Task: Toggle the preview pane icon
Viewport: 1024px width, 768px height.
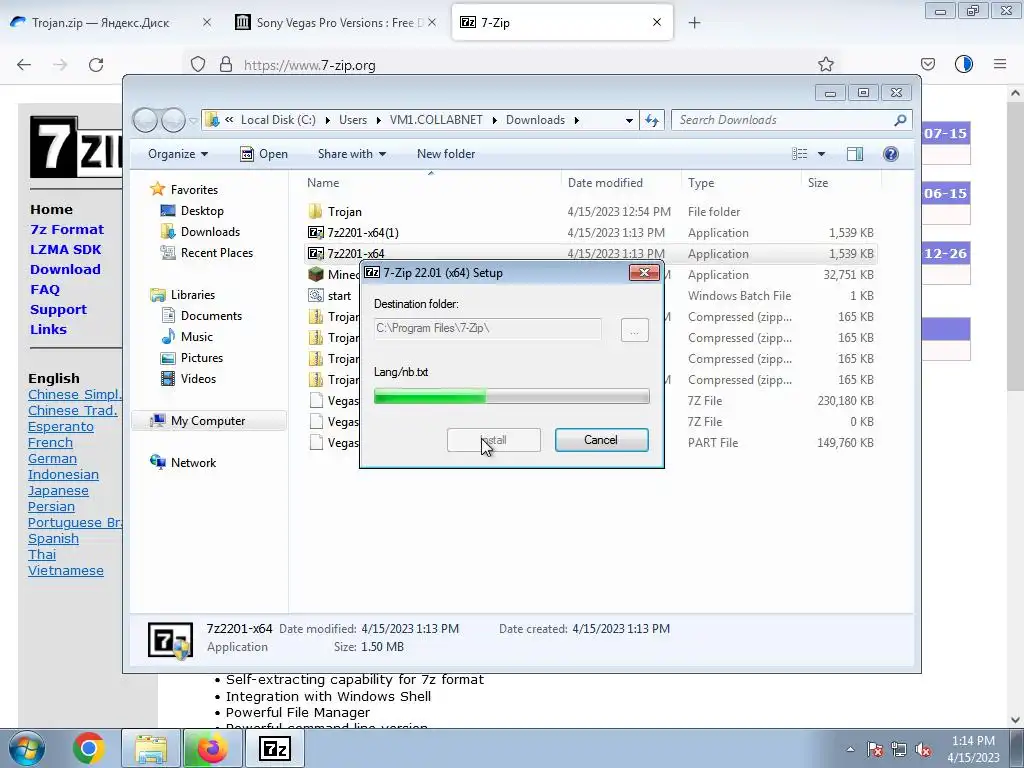Action: tap(855, 154)
